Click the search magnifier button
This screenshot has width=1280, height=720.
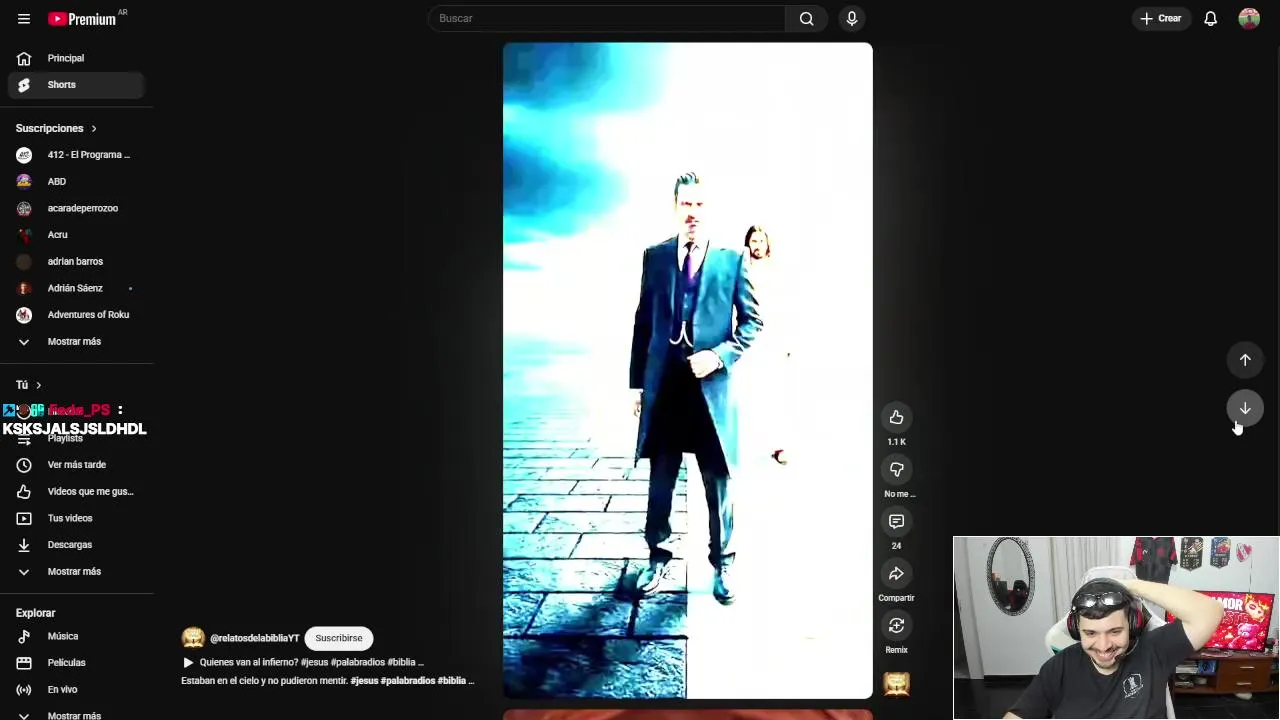click(806, 18)
